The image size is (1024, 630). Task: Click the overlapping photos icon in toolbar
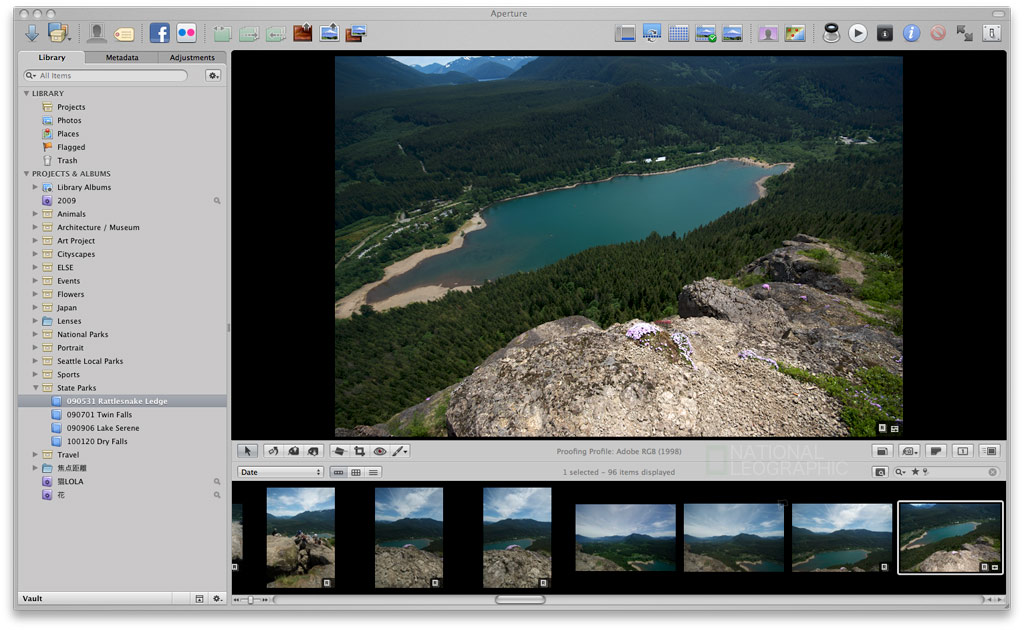356,33
